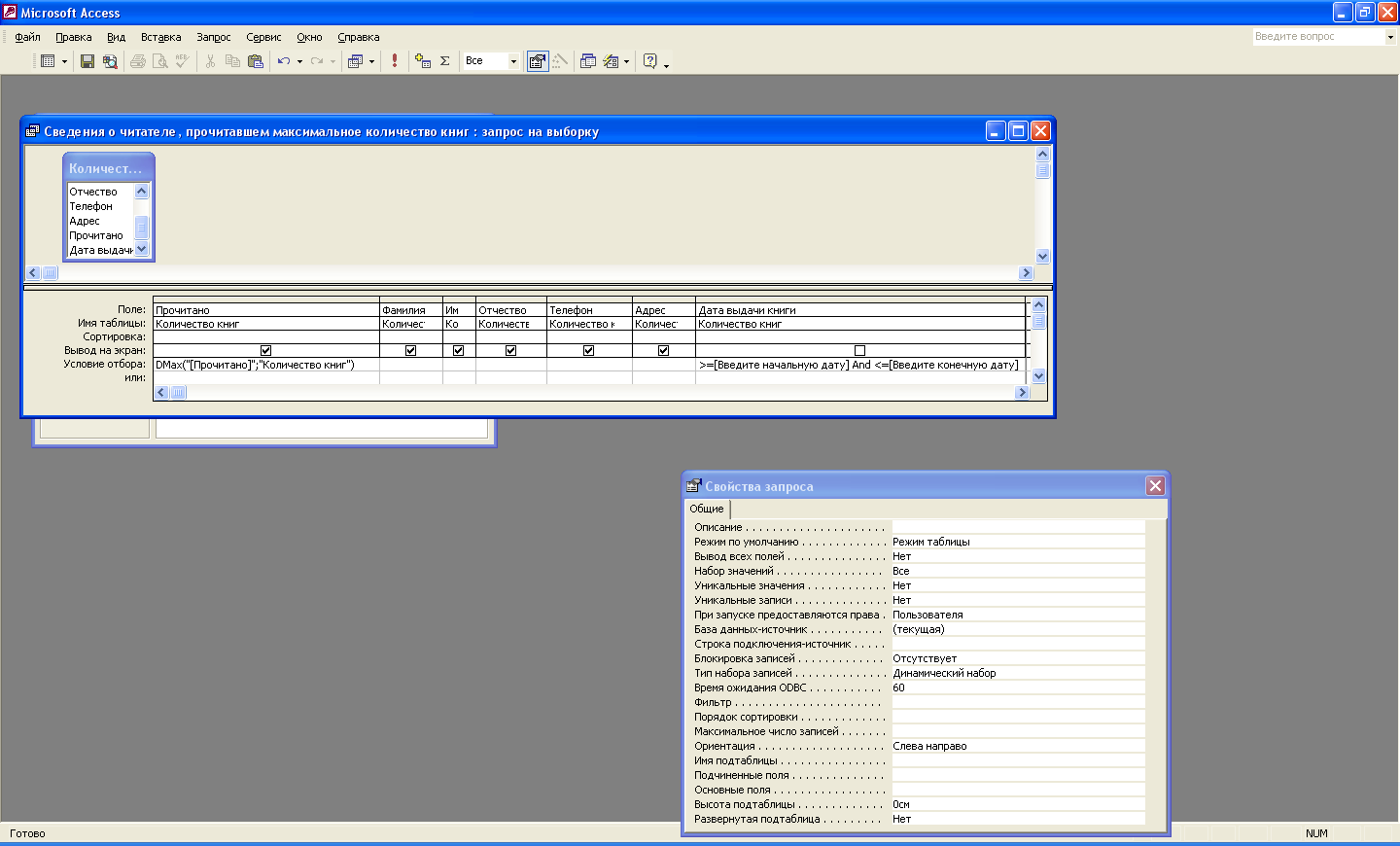Click the Help question mark icon
The width and height of the screenshot is (1400, 846).
pos(650,61)
